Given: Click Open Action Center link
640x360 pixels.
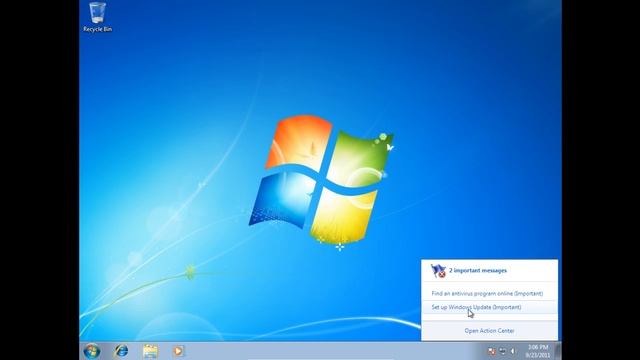Looking at the screenshot, I should [489, 331].
